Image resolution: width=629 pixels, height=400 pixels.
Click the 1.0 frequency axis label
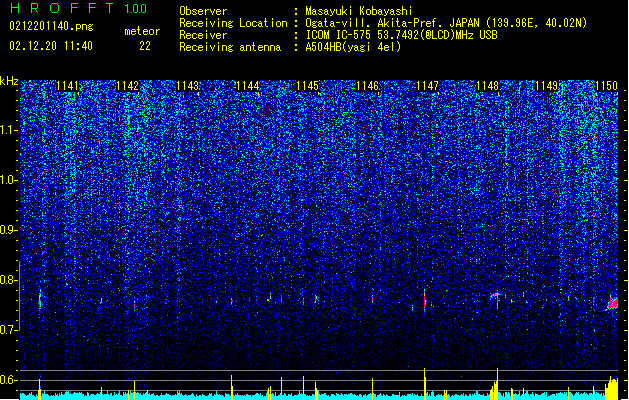click(9, 180)
